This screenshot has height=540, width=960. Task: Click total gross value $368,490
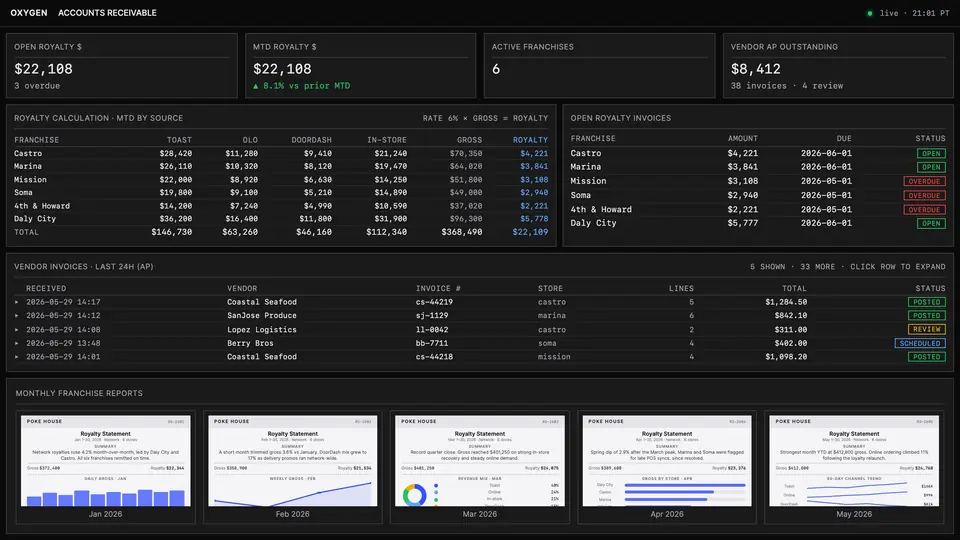[462, 232]
